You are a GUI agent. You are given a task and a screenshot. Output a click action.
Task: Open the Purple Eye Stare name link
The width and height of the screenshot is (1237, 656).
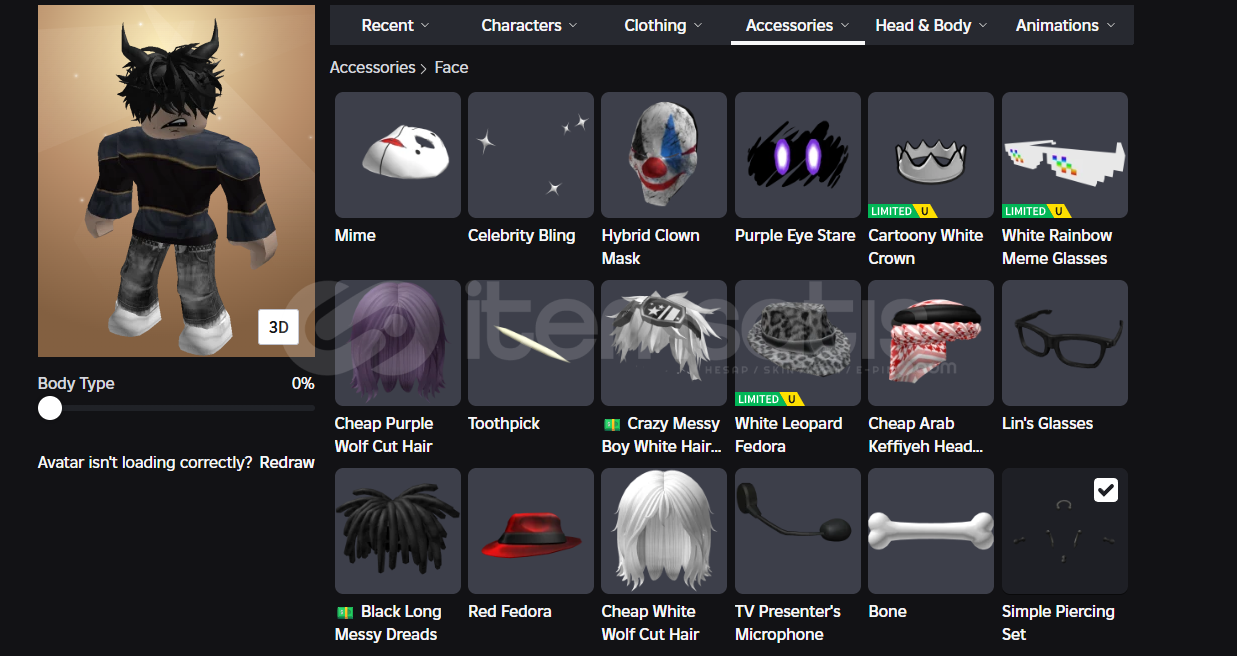795,236
